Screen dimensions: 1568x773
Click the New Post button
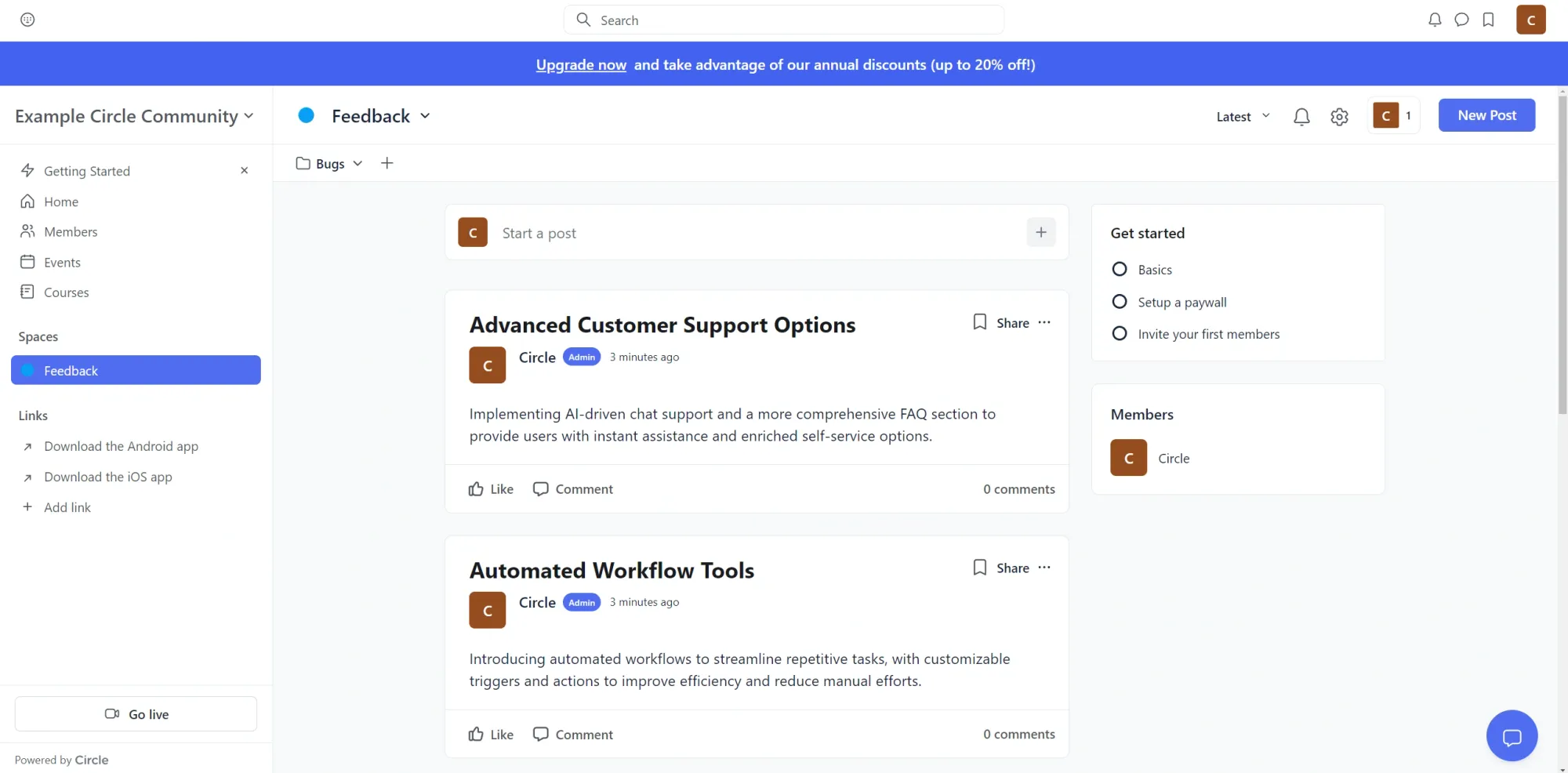click(x=1486, y=114)
